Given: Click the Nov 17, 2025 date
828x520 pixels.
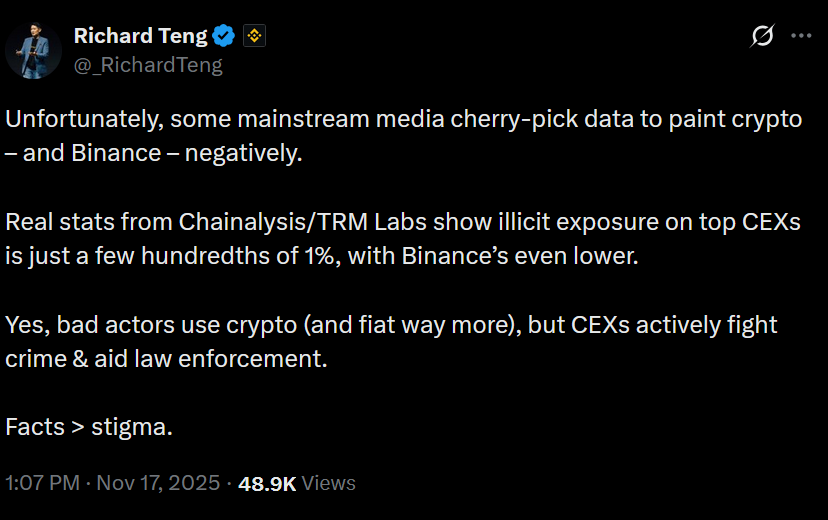Looking at the screenshot, I should (159, 483).
